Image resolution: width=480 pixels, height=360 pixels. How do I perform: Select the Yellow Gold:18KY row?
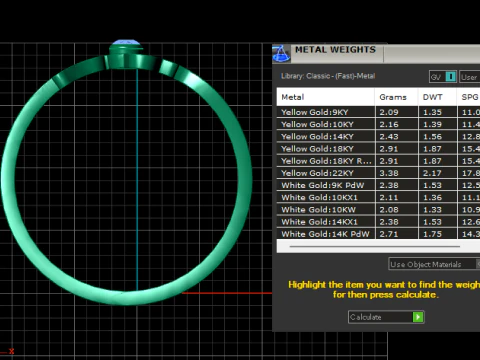[378, 149]
